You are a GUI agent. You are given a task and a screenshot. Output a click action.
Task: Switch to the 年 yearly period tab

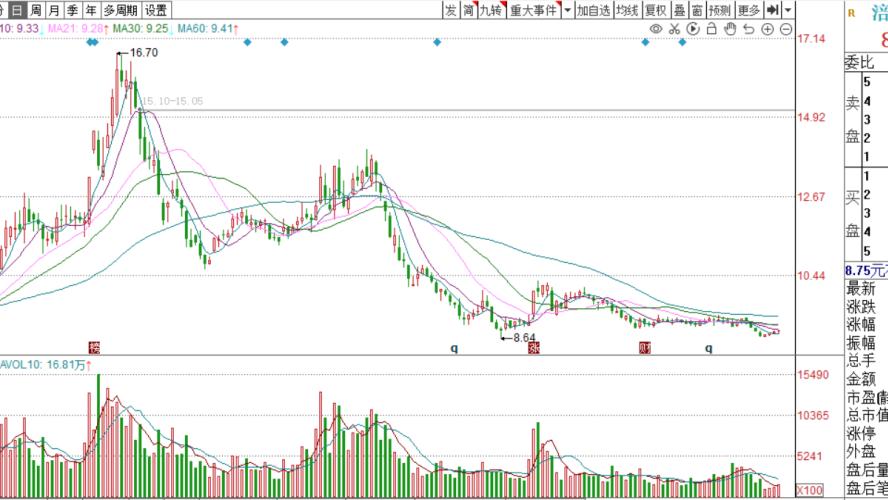[x=91, y=10]
